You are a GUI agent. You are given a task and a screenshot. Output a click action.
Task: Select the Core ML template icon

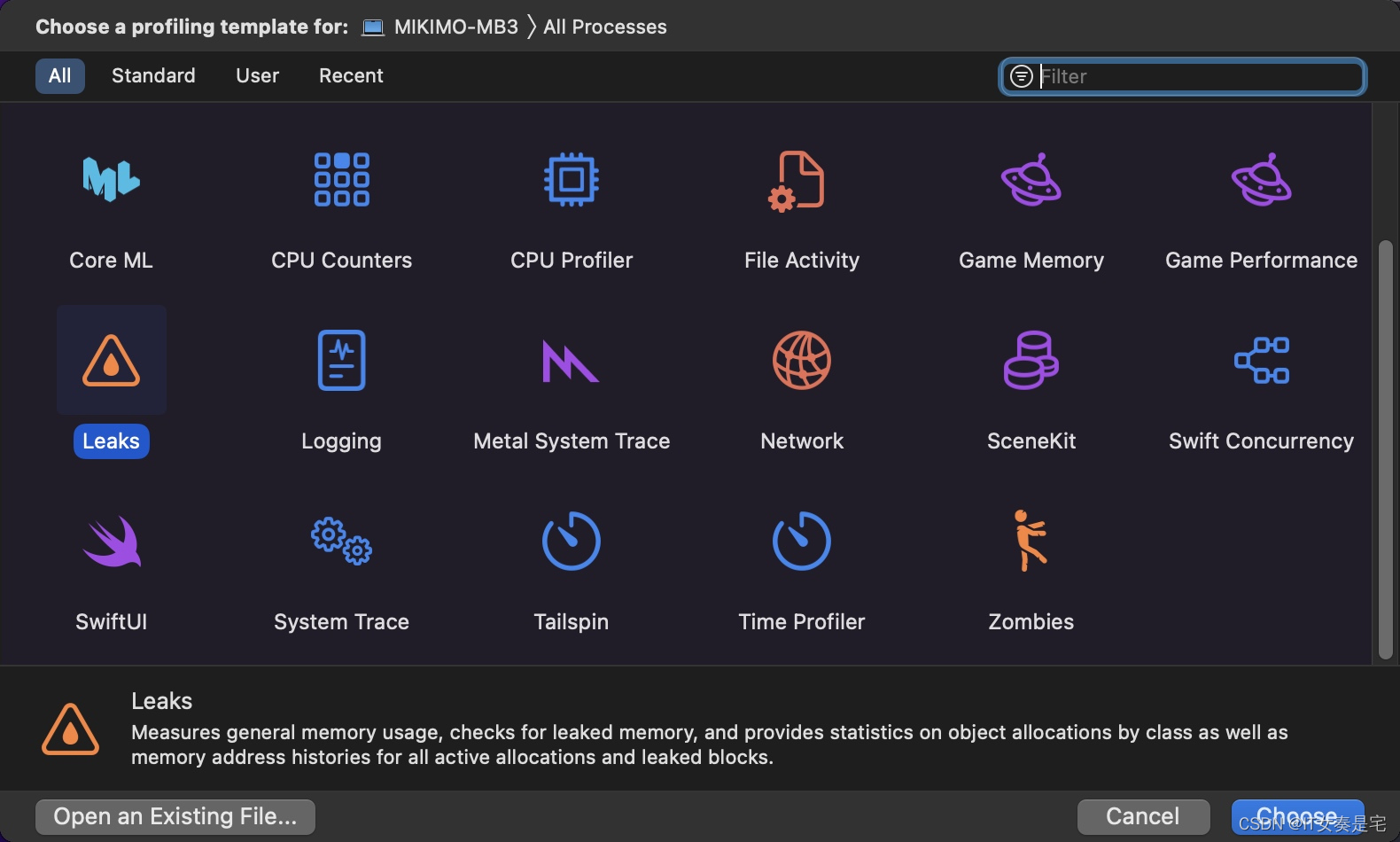tap(111, 180)
